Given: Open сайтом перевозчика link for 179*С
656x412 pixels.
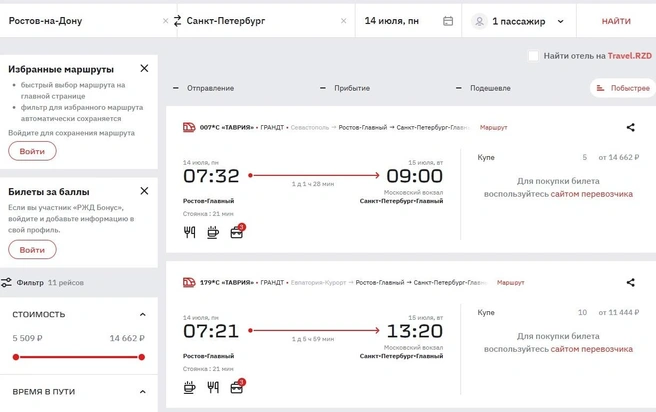Looking at the screenshot, I should pos(592,349).
